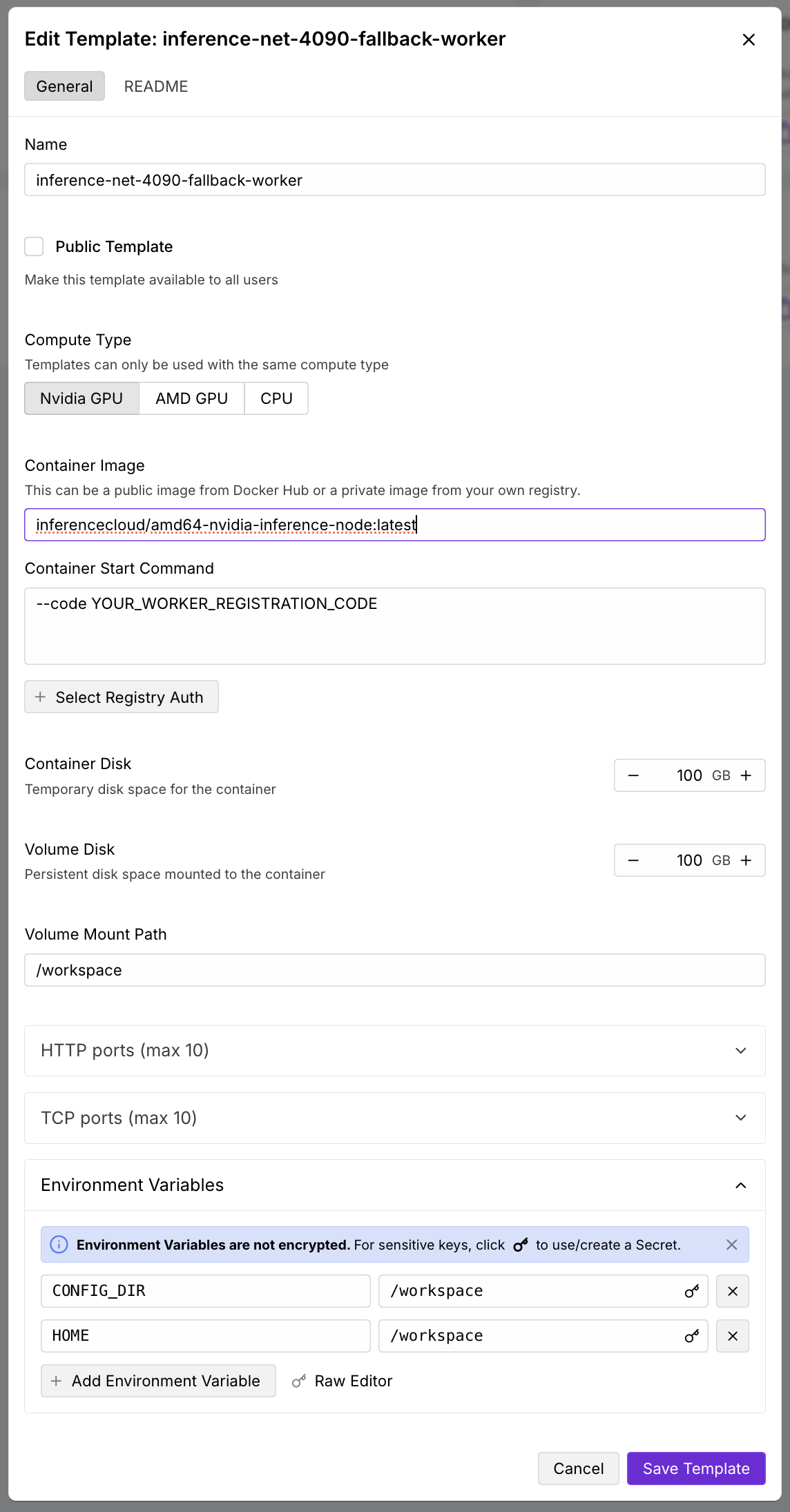Collapse the Environment Variables section
The width and height of the screenshot is (790, 1512).
(x=395, y=1185)
